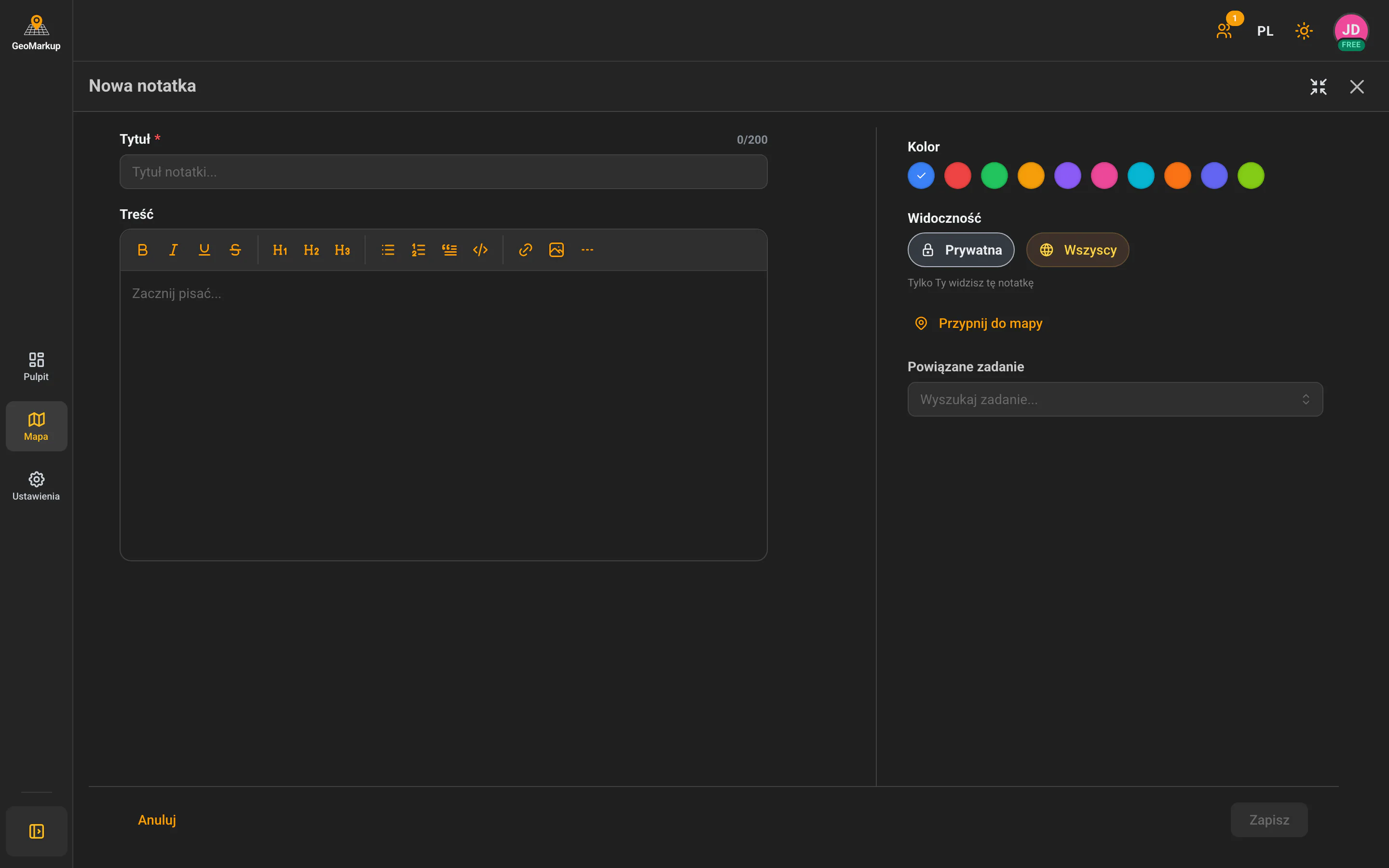Insert an image into the note
1389x868 pixels.
pos(557,250)
